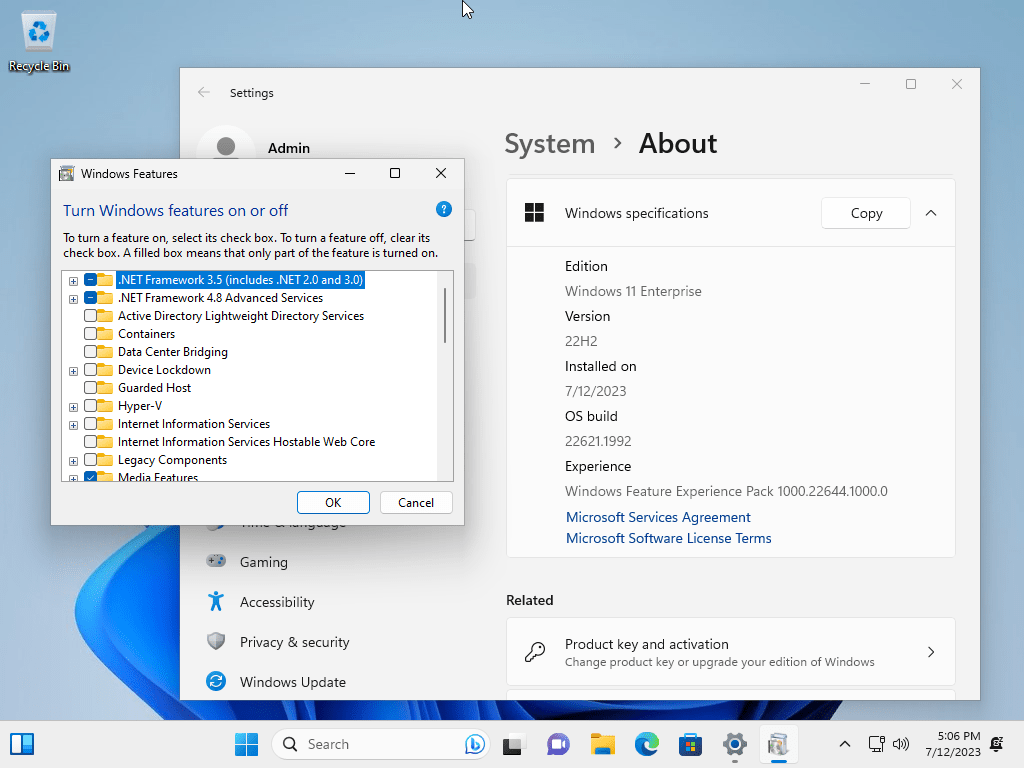The height and width of the screenshot is (768, 1024).
Task: Open Widgets panel on the taskbar
Action: 22,744
